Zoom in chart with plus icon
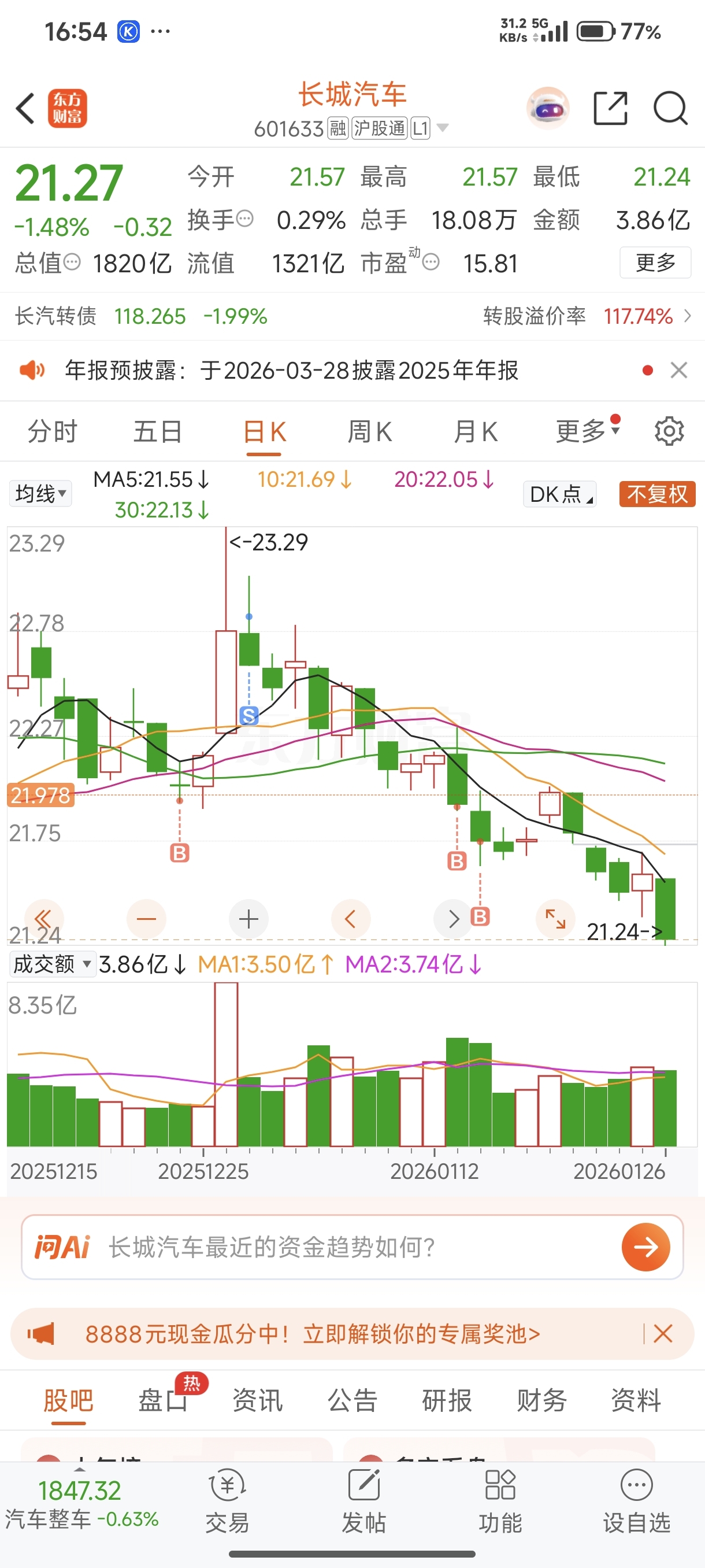Screen dimensions: 705x1568 [248, 919]
